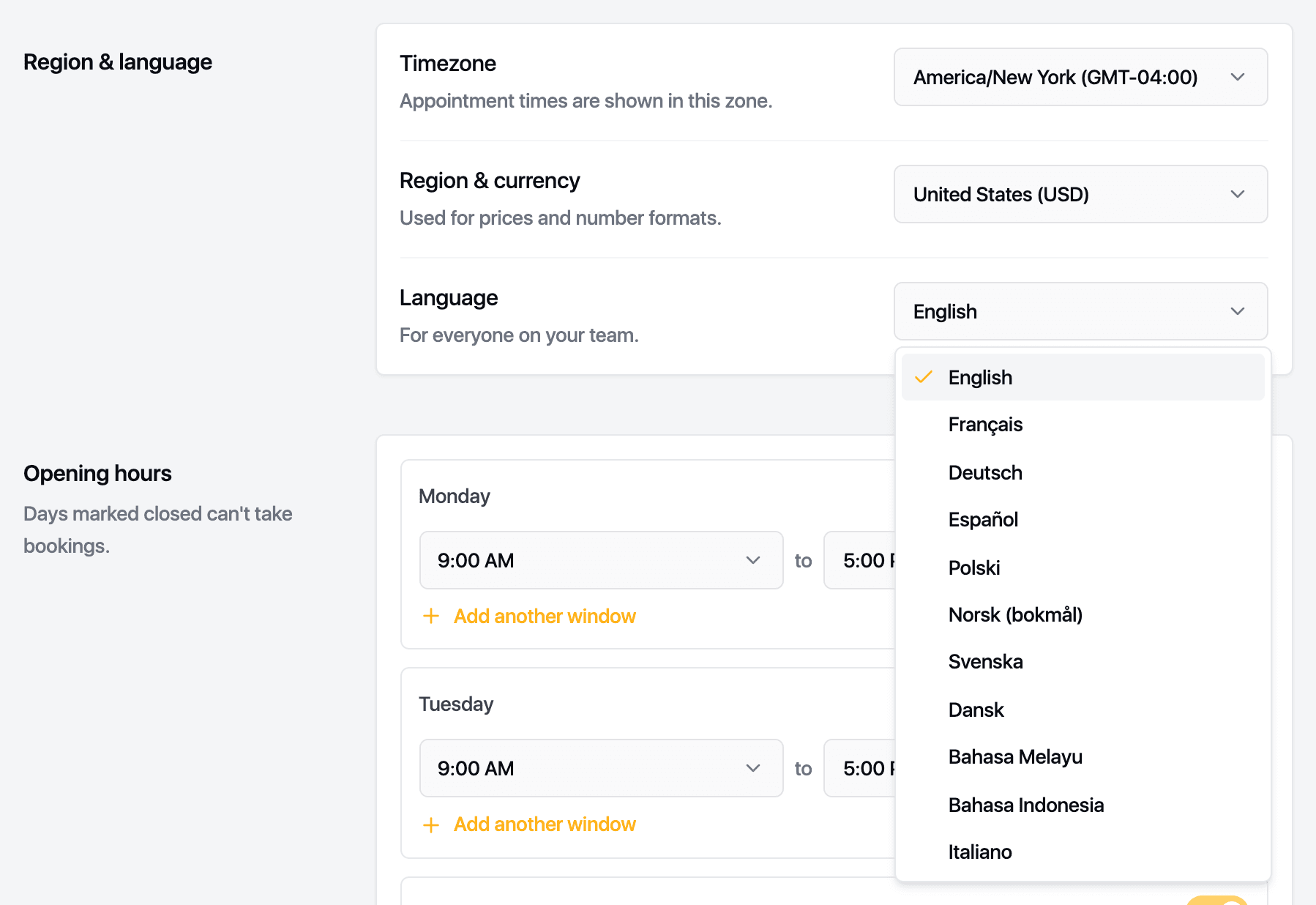Screen dimensions: 1316x905
Task: Click Monday start time chevron arrow
Action: click(753, 560)
